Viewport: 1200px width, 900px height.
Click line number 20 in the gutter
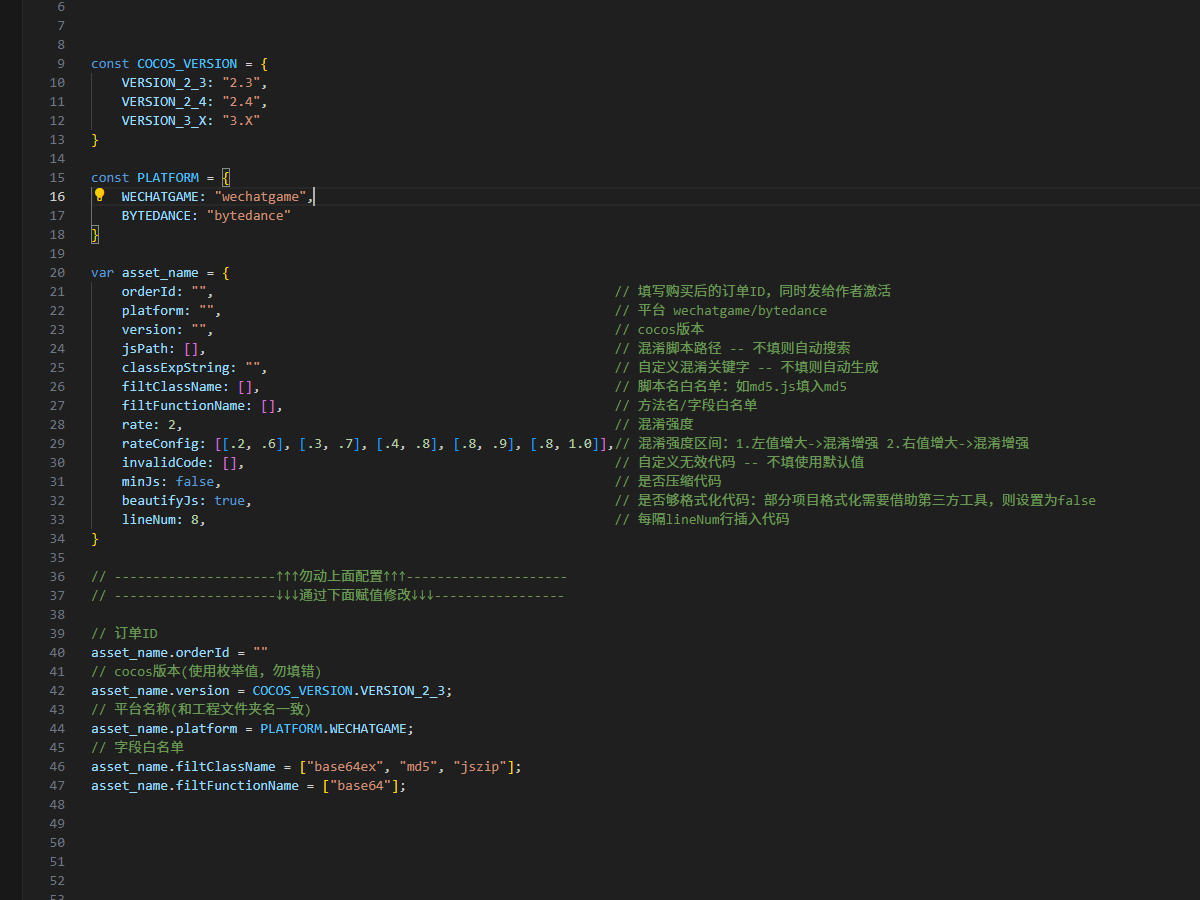point(56,273)
